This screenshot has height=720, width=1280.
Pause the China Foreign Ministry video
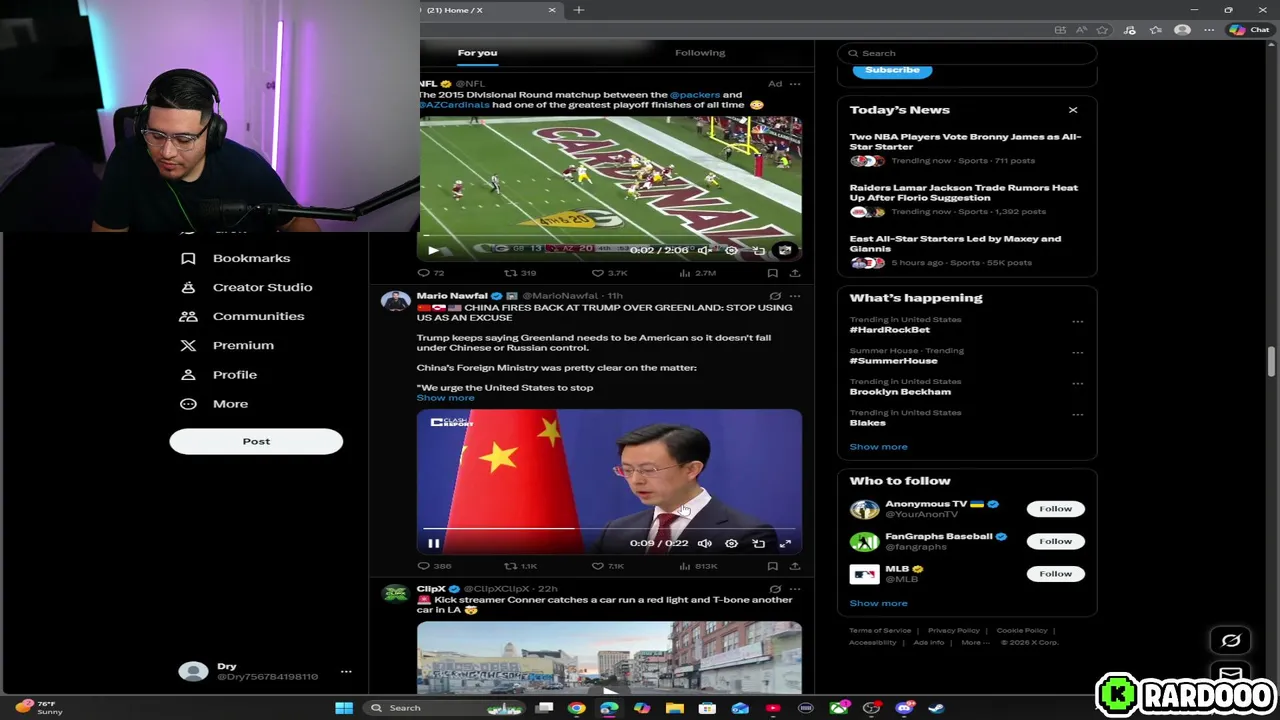434,544
